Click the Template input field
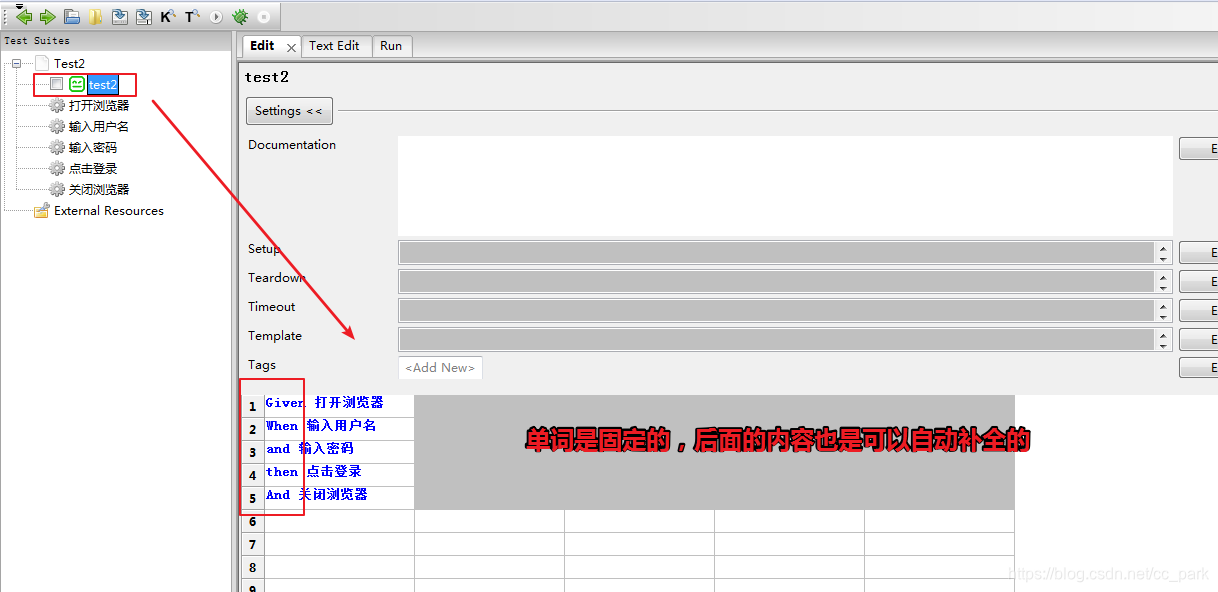 point(777,339)
